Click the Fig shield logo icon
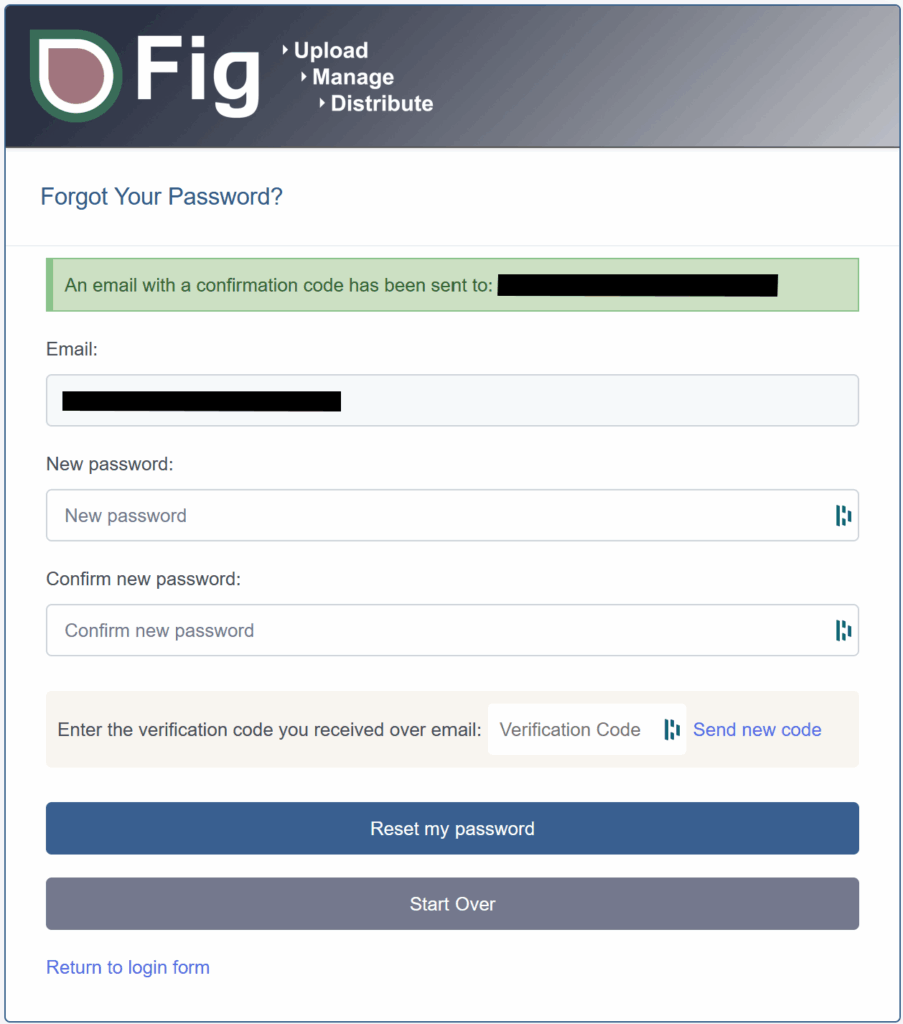The height and width of the screenshot is (1024, 903). coord(76,75)
